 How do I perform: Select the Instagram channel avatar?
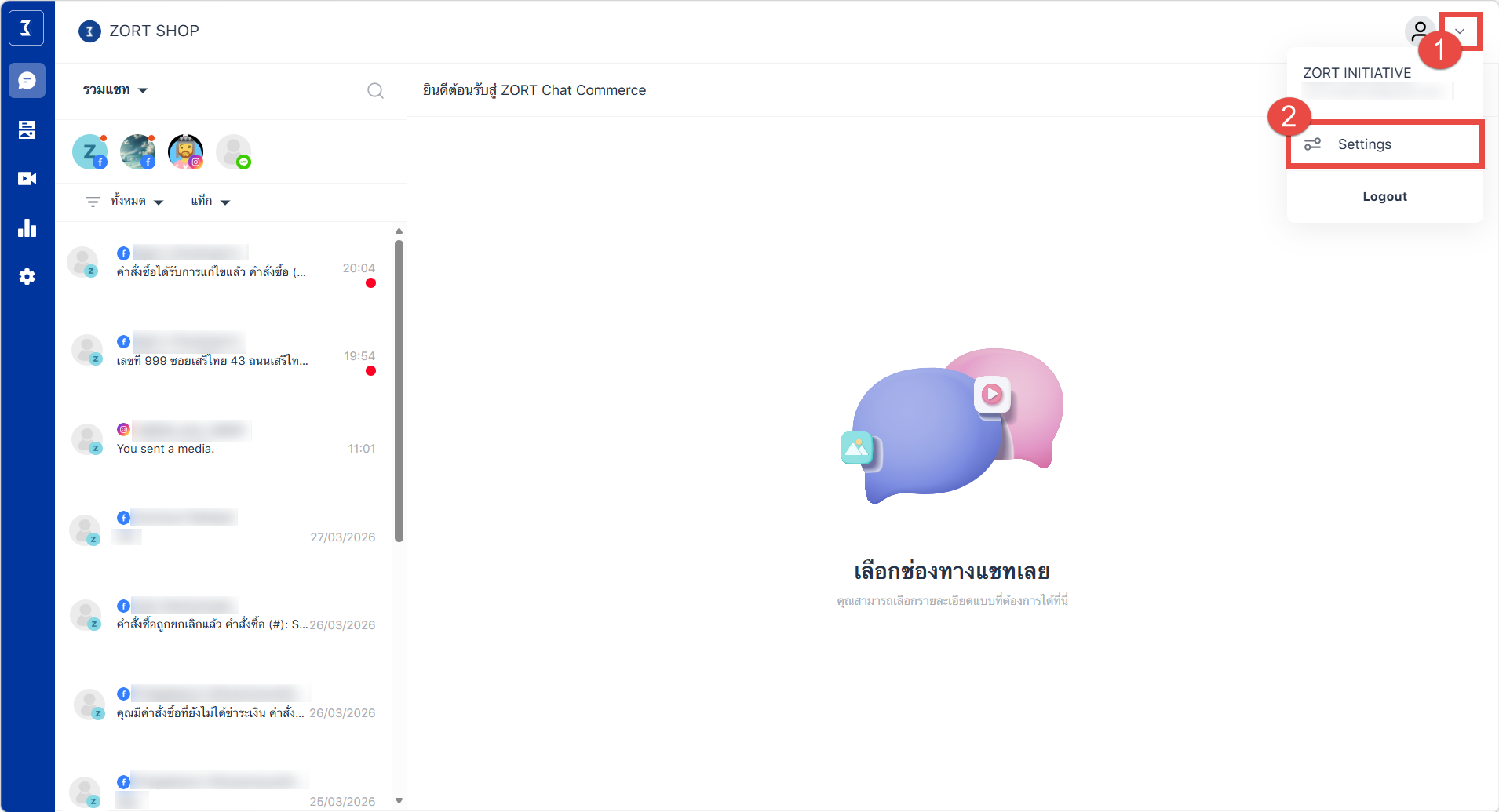point(185,151)
